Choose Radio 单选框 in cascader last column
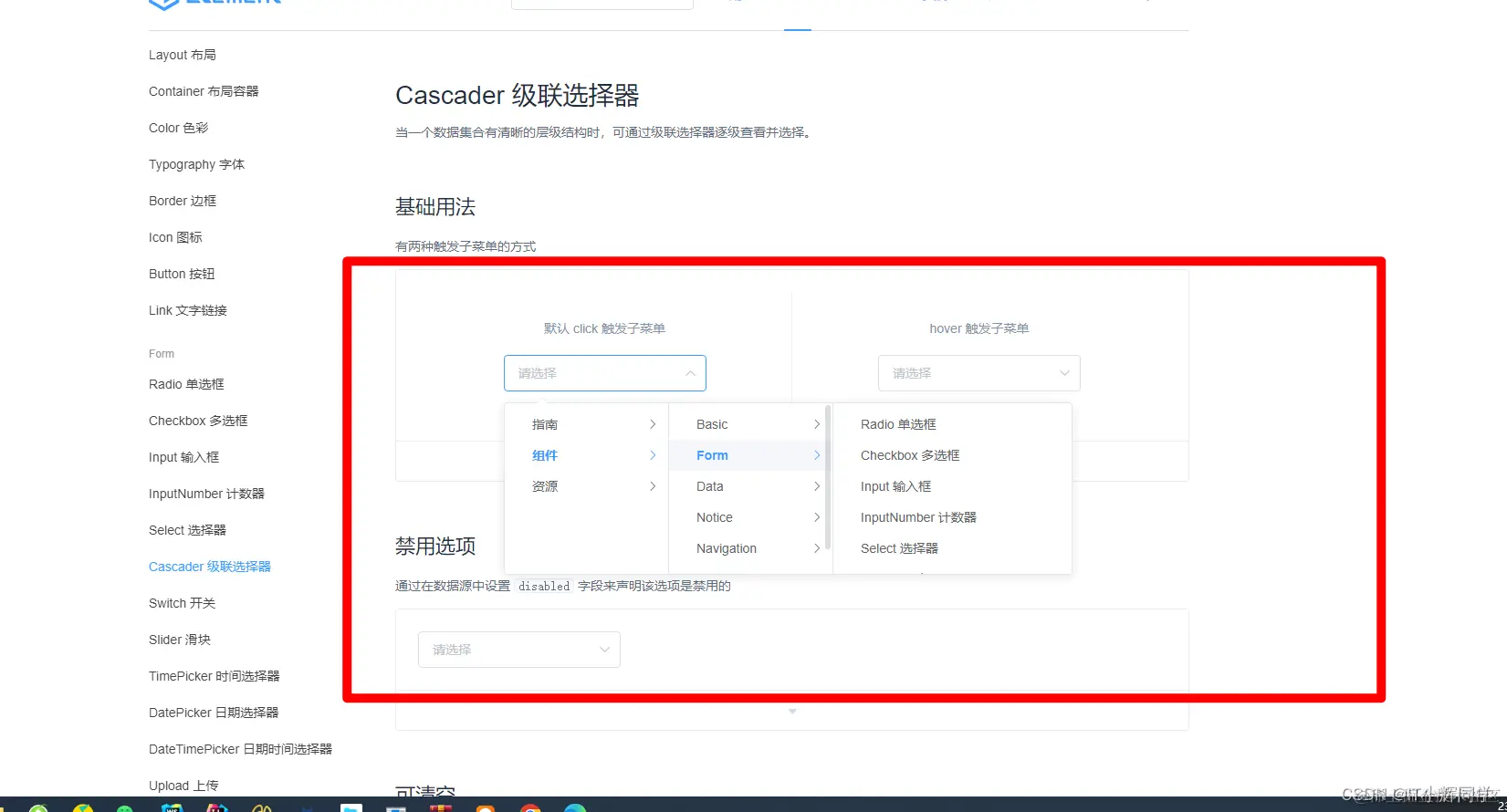Image resolution: width=1507 pixels, height=812 pixels. coord(952,424)
